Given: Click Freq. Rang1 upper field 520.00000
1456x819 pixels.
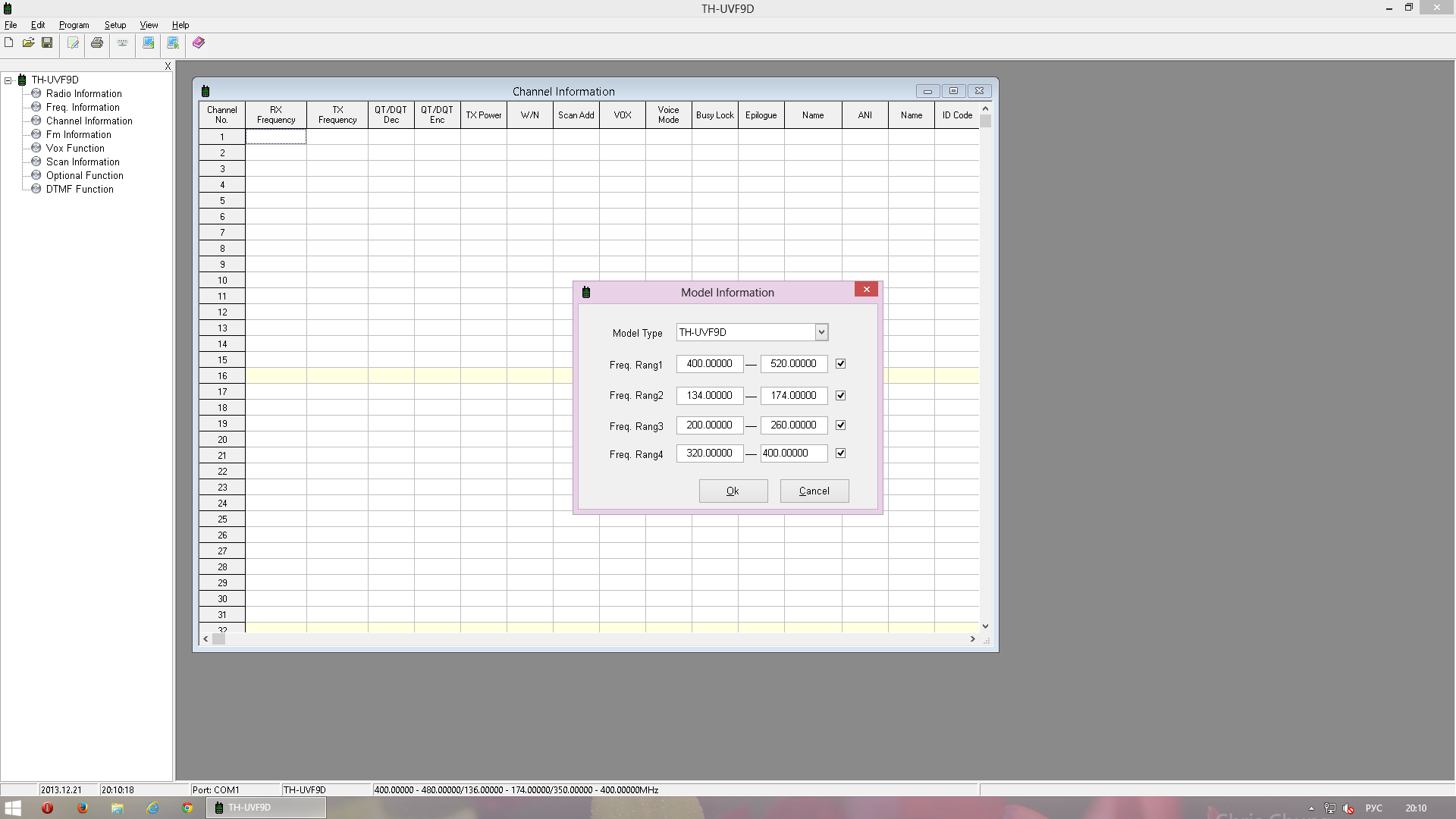Looking at the screenshot, I should pos(794,364).
